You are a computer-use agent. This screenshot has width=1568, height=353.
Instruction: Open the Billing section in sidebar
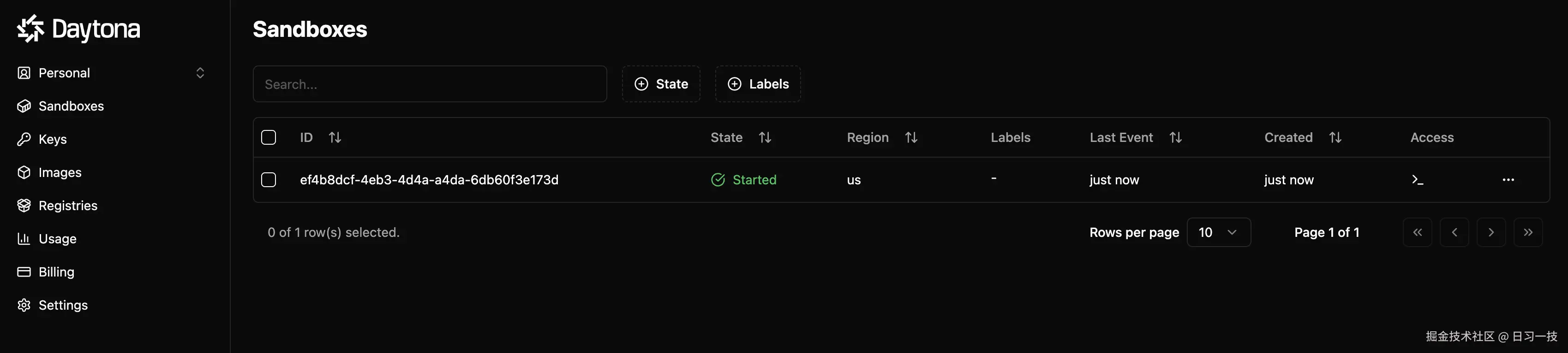56,272
